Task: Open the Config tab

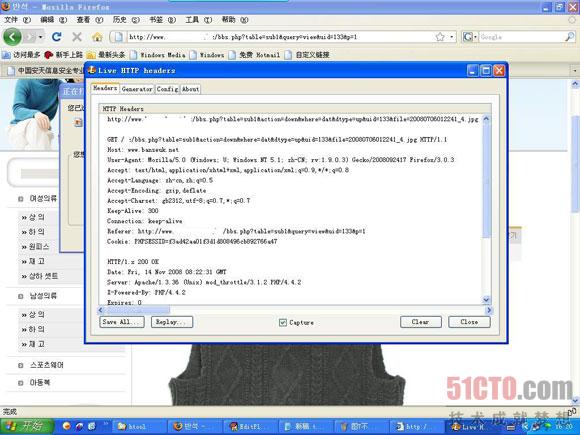Action: click(x=167, y=89)
